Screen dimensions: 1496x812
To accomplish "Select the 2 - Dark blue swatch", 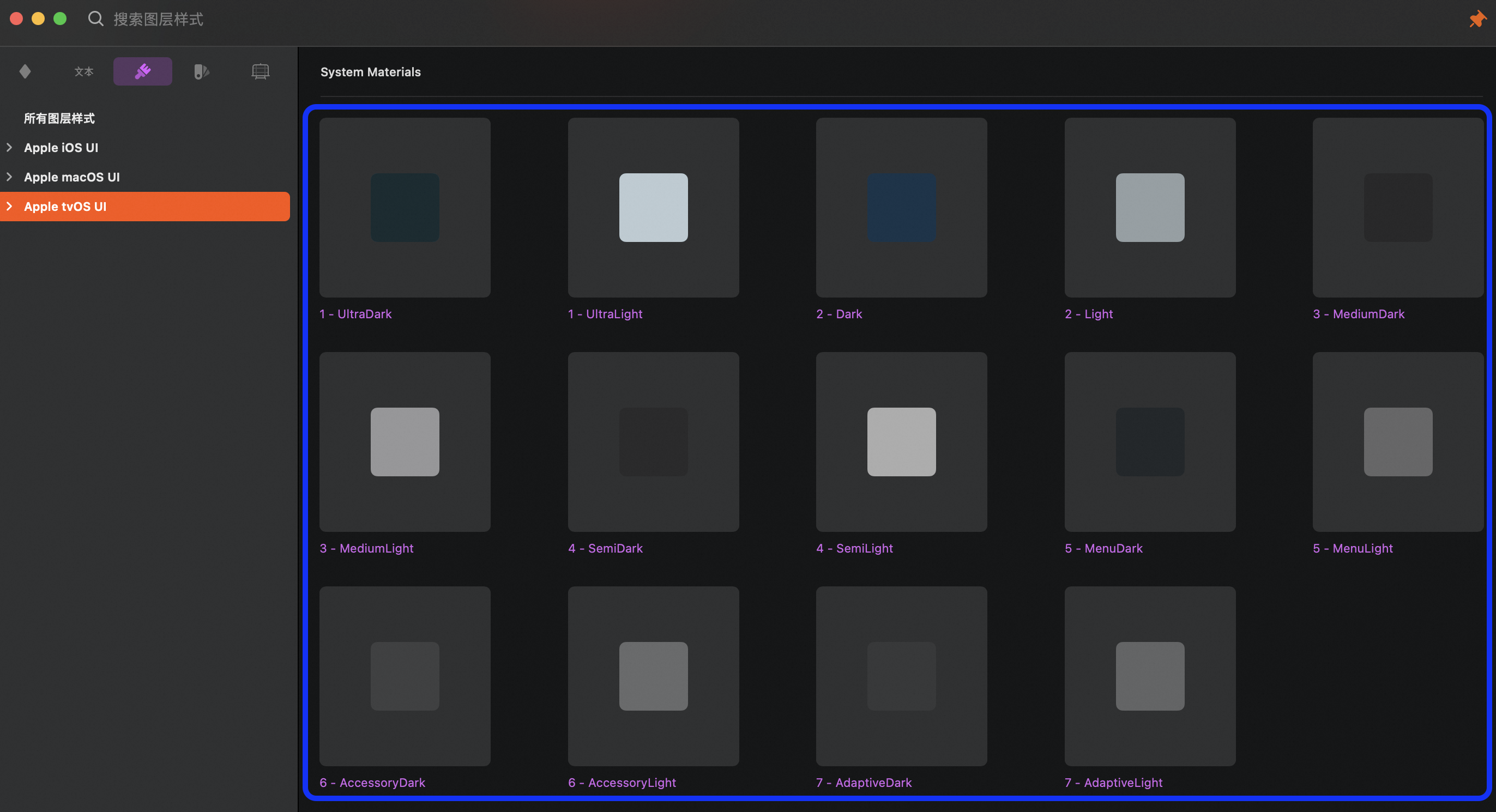I will point(901,208).
